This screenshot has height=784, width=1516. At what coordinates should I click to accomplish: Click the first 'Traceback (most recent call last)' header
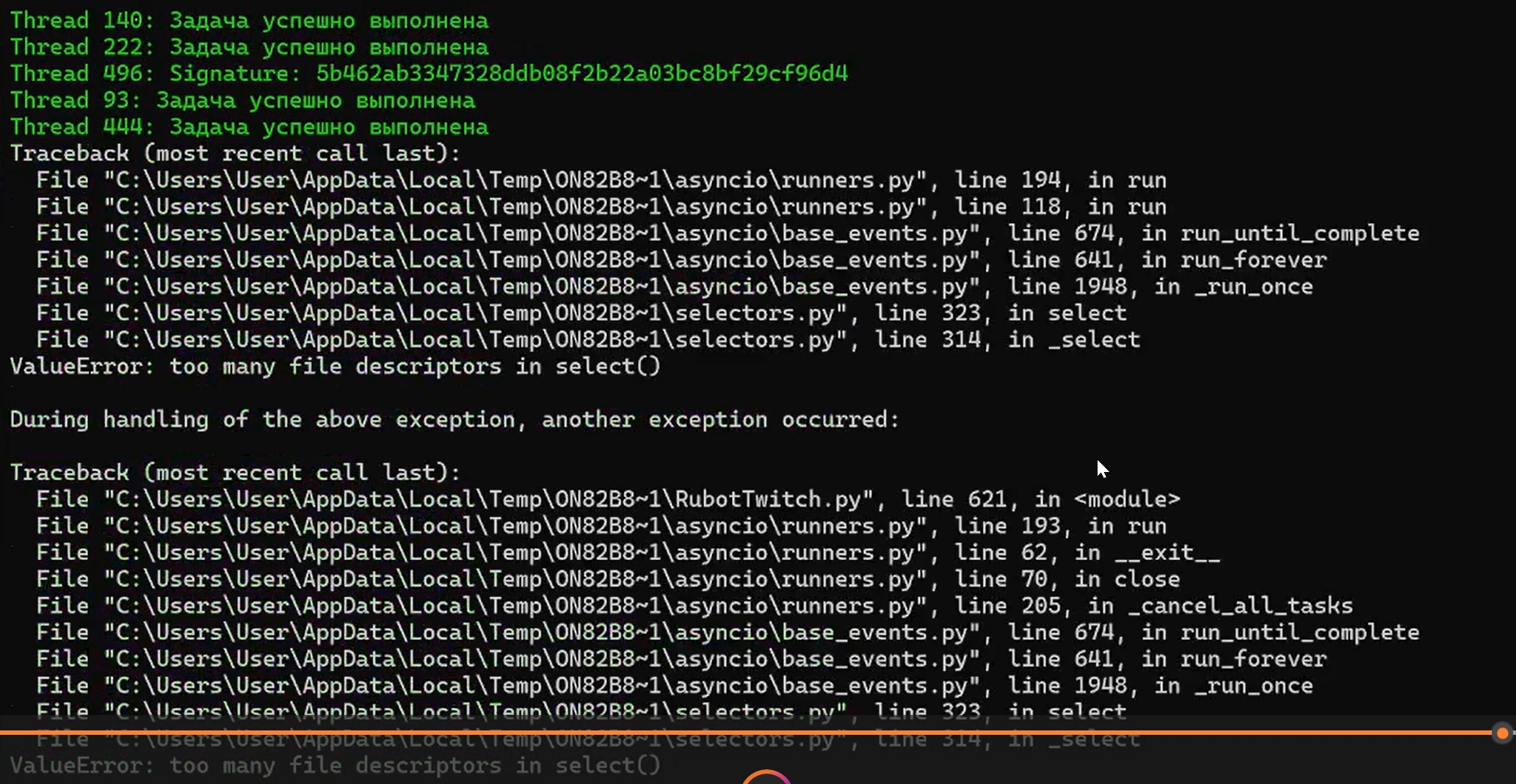click(235, 153)
